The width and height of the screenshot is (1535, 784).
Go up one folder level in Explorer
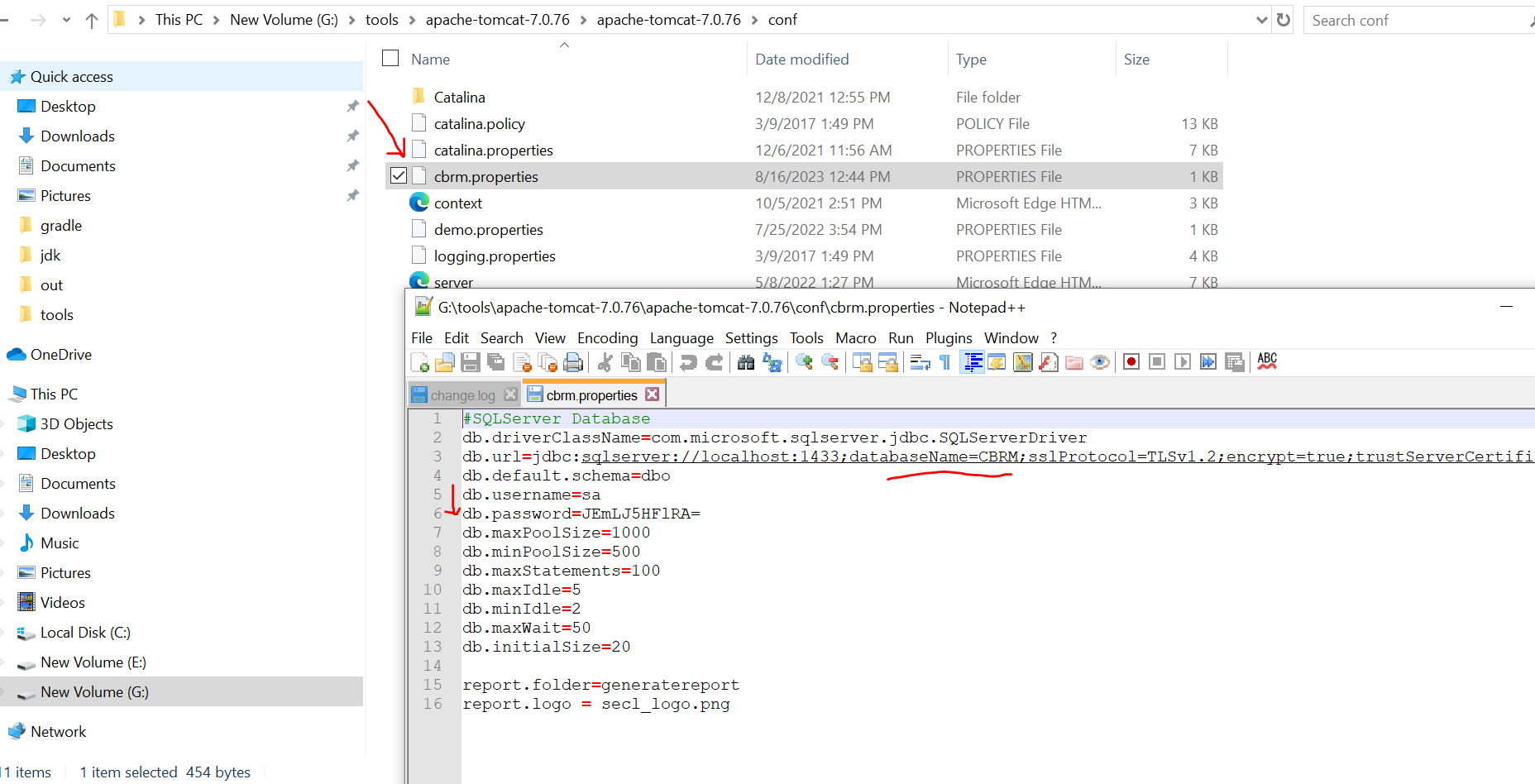(x=92, y=20)
